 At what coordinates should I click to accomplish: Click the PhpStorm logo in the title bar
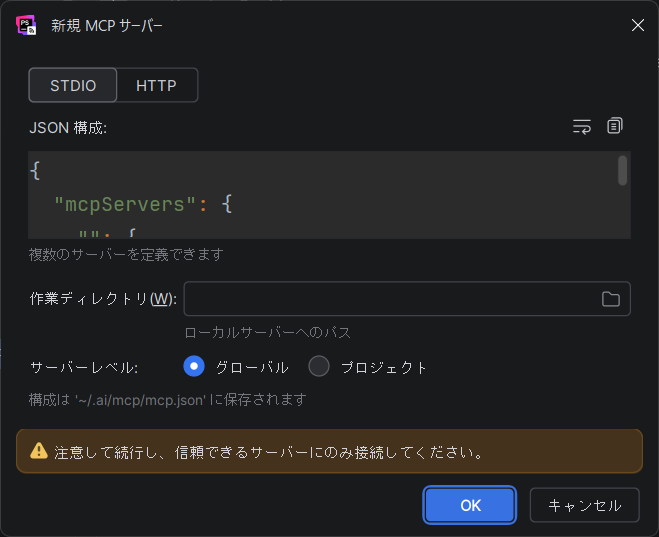click(x=26, y=25)
